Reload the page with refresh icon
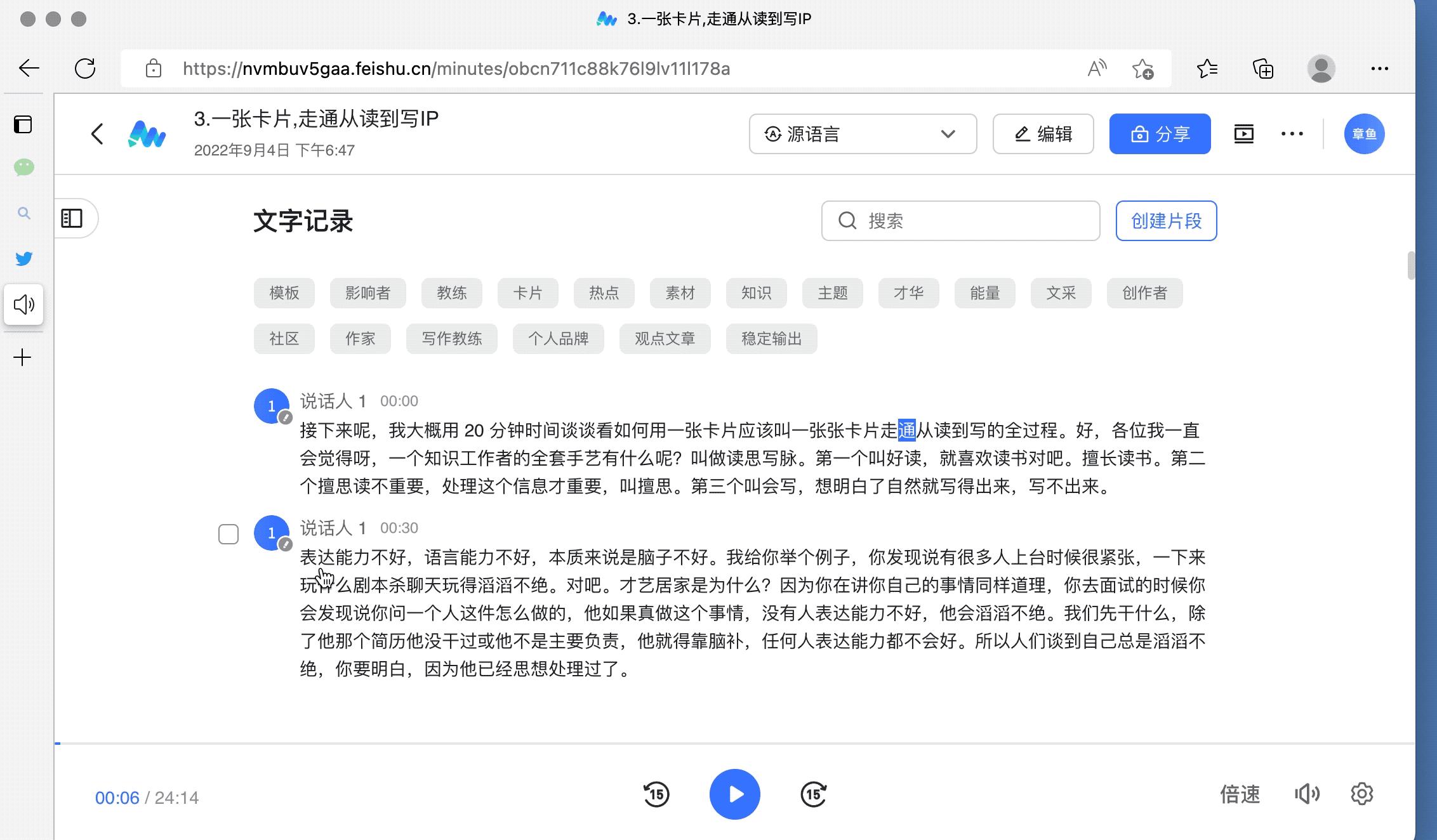The width and height of the screenshot is (1437, 840). click(85, 68)
